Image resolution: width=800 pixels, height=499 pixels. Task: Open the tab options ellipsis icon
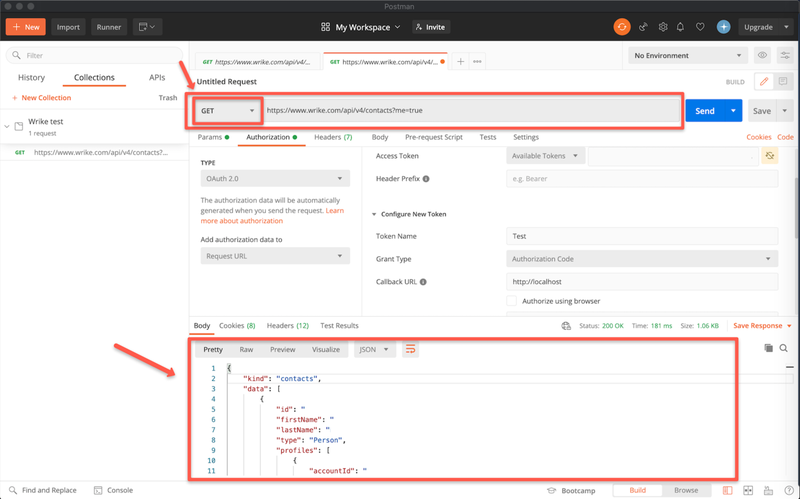coord(478,61)
